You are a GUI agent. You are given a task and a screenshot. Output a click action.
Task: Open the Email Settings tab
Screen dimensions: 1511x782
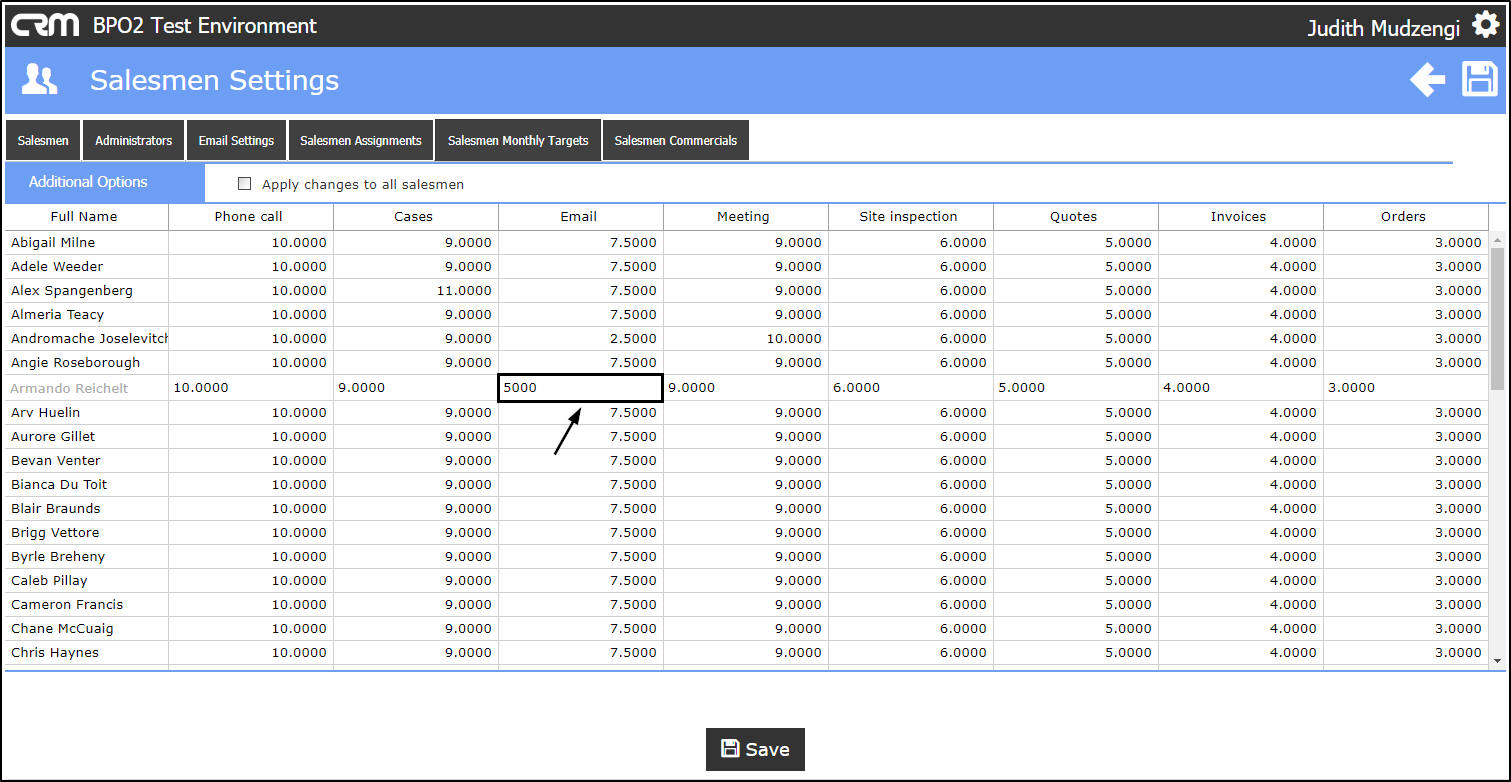[x=236, y=141]
